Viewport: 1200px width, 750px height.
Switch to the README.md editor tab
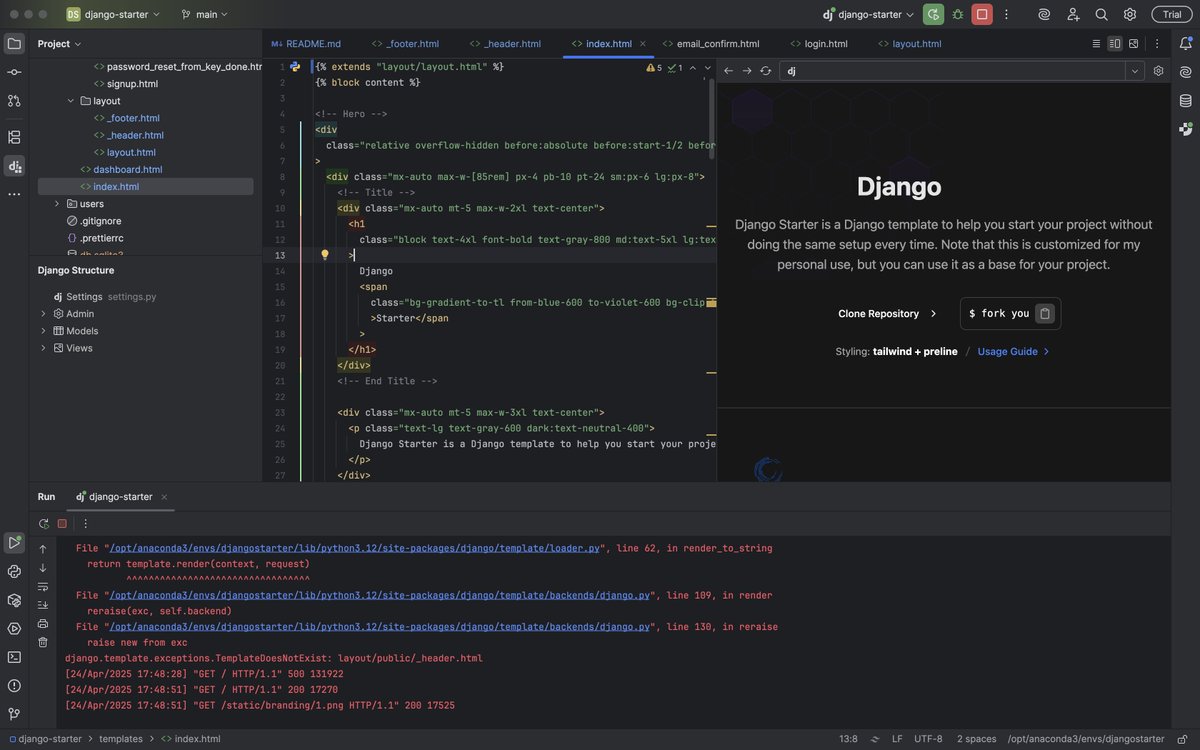pos(306,44)
